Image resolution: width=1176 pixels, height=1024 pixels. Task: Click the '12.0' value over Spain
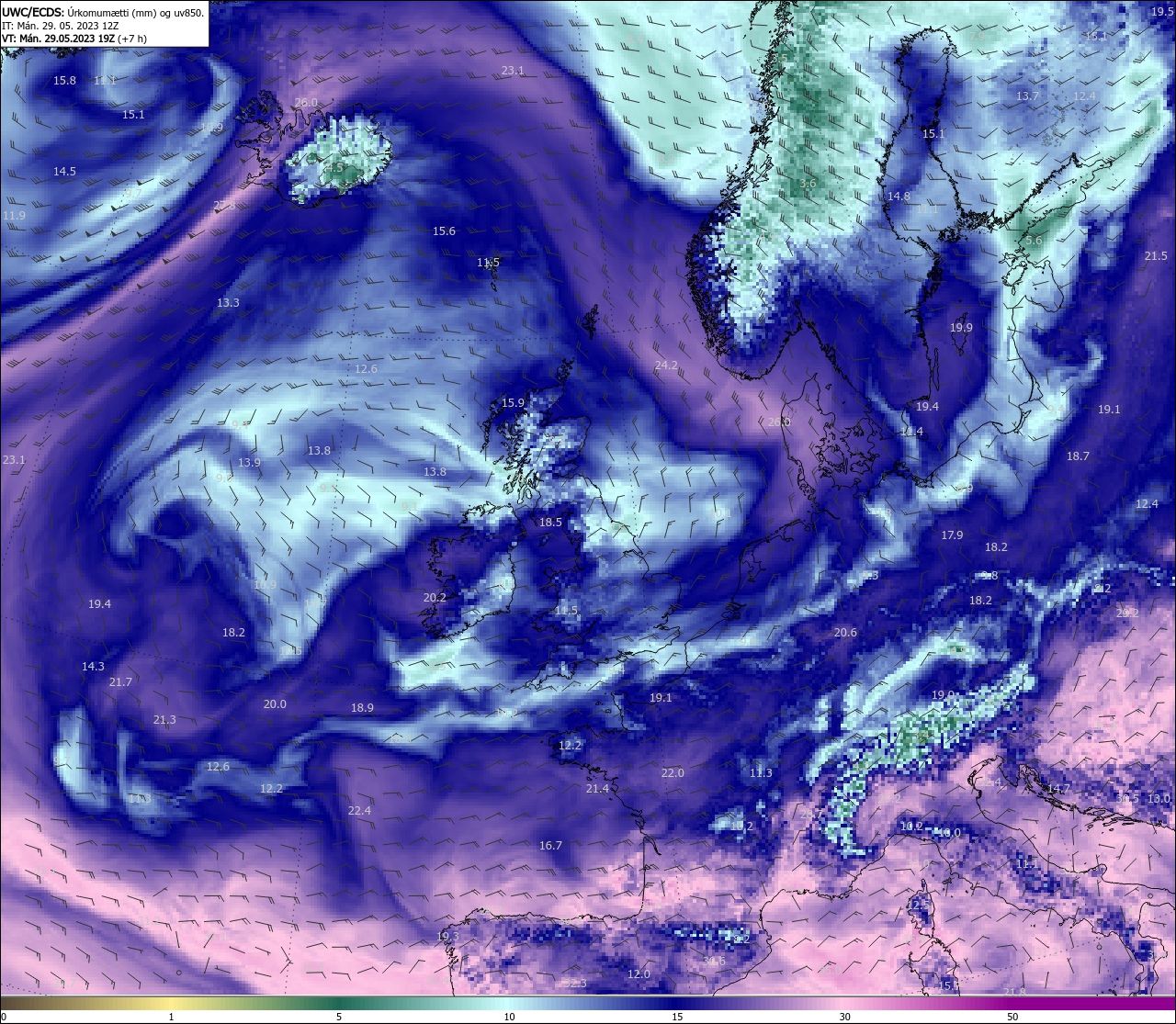639,974
